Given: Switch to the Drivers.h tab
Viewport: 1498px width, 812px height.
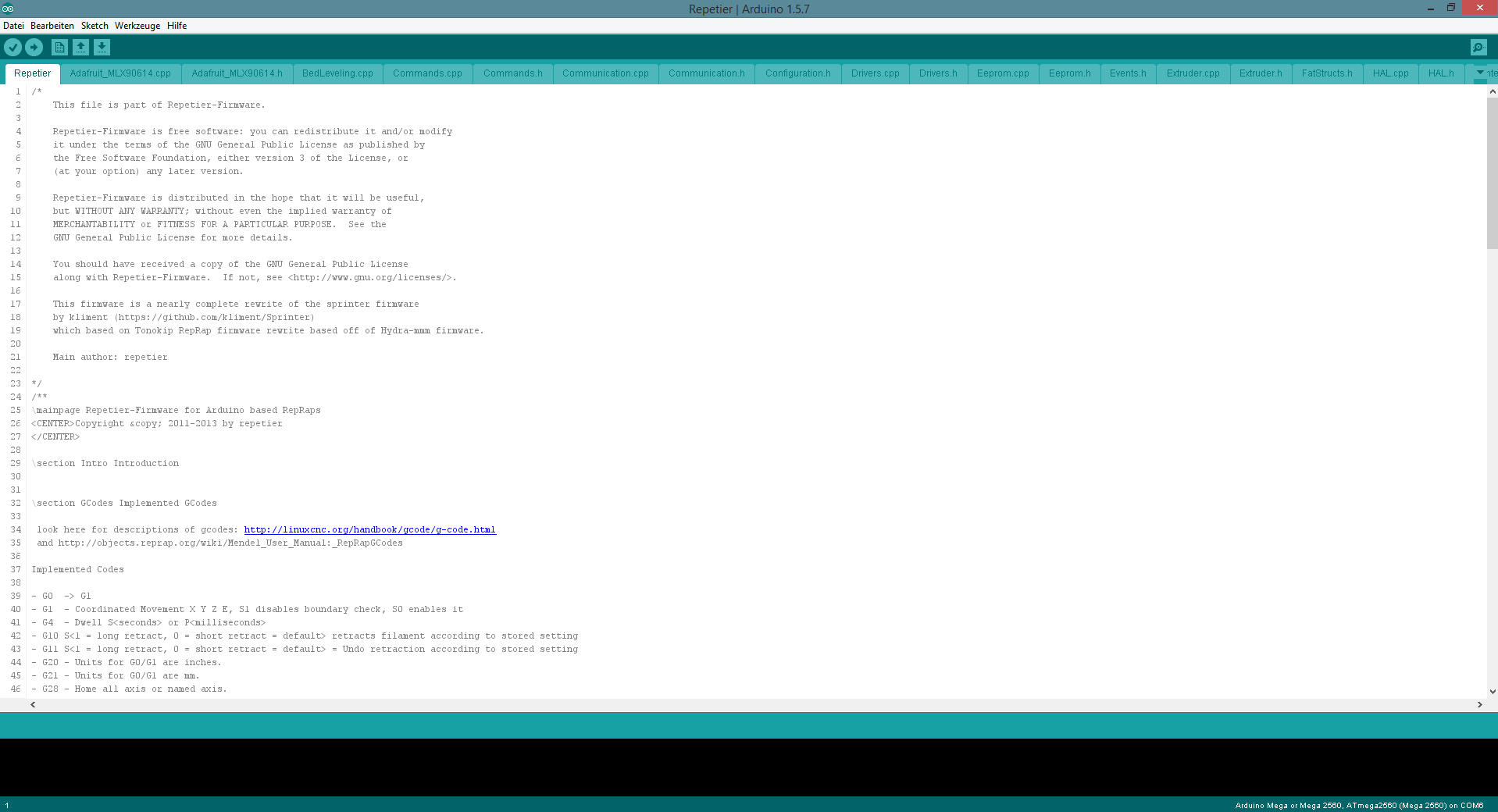Looking at the screenshot, I should 938,73.
